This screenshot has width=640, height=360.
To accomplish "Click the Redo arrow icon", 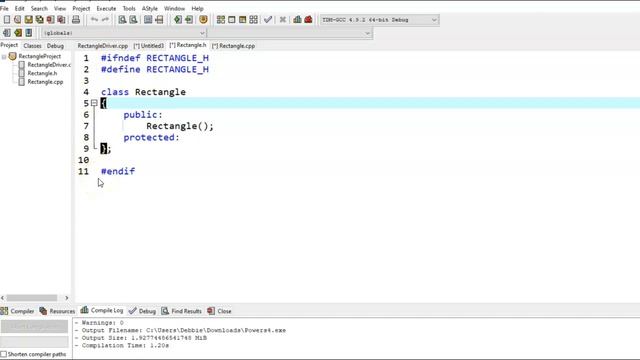I will pyautogui.click(x=105, y=20).
